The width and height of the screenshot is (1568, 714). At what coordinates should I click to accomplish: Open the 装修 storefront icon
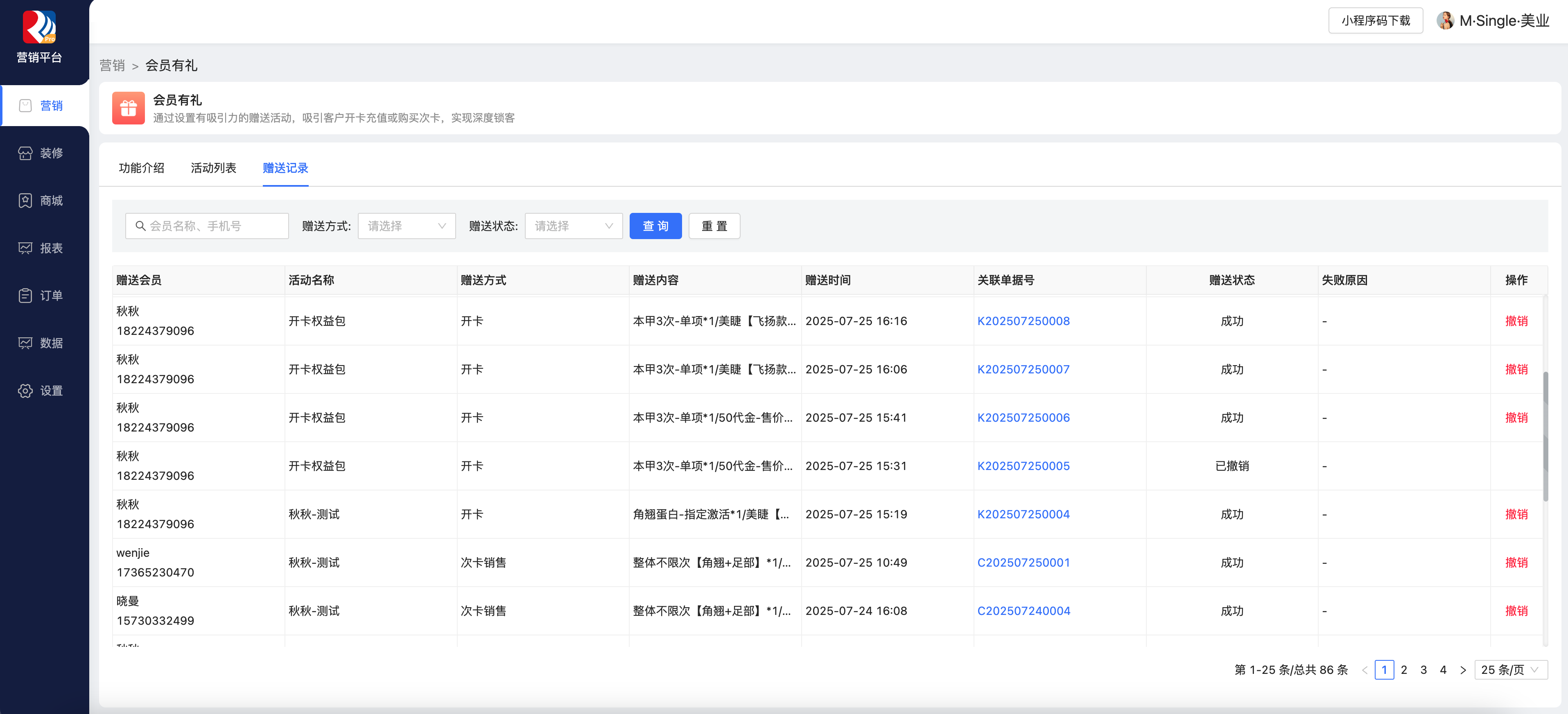click(25, 153)
